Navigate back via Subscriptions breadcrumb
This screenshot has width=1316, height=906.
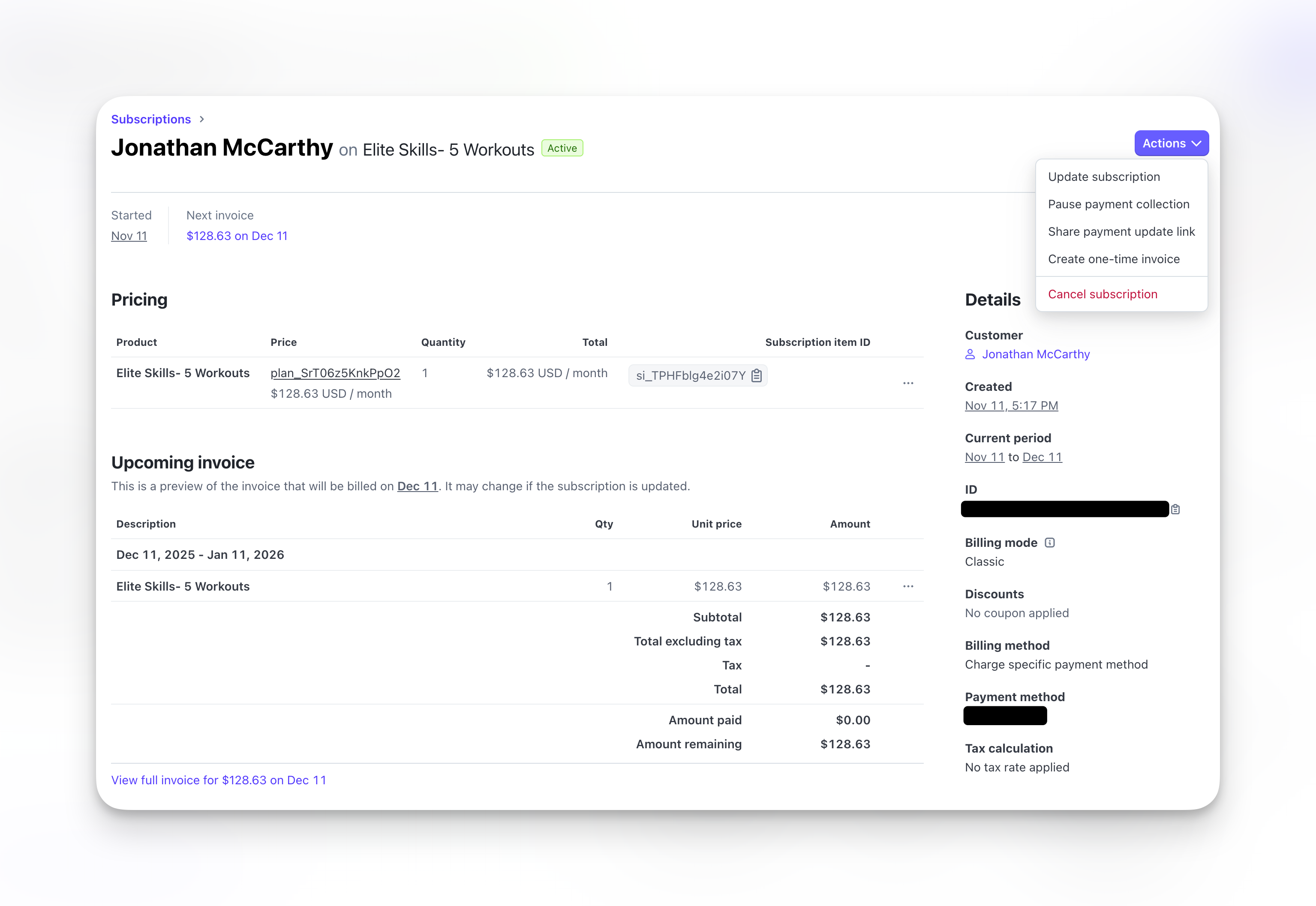[x=151, y=119]
